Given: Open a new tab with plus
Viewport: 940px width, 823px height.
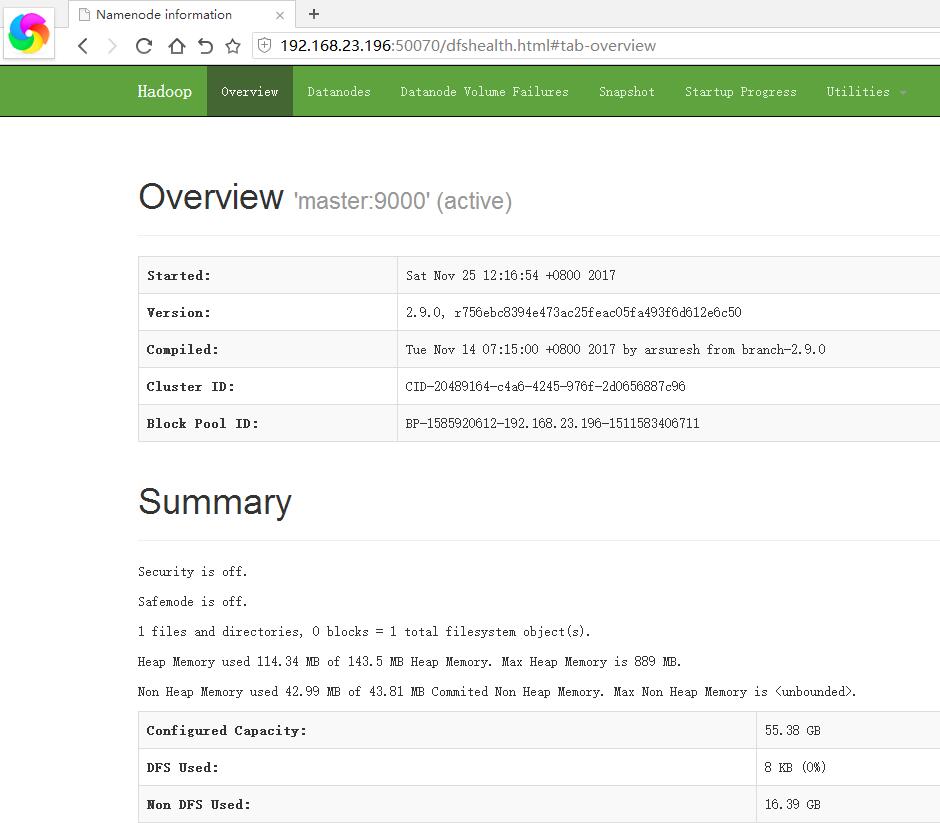Looking at the screenshot, I should [314, 14].
